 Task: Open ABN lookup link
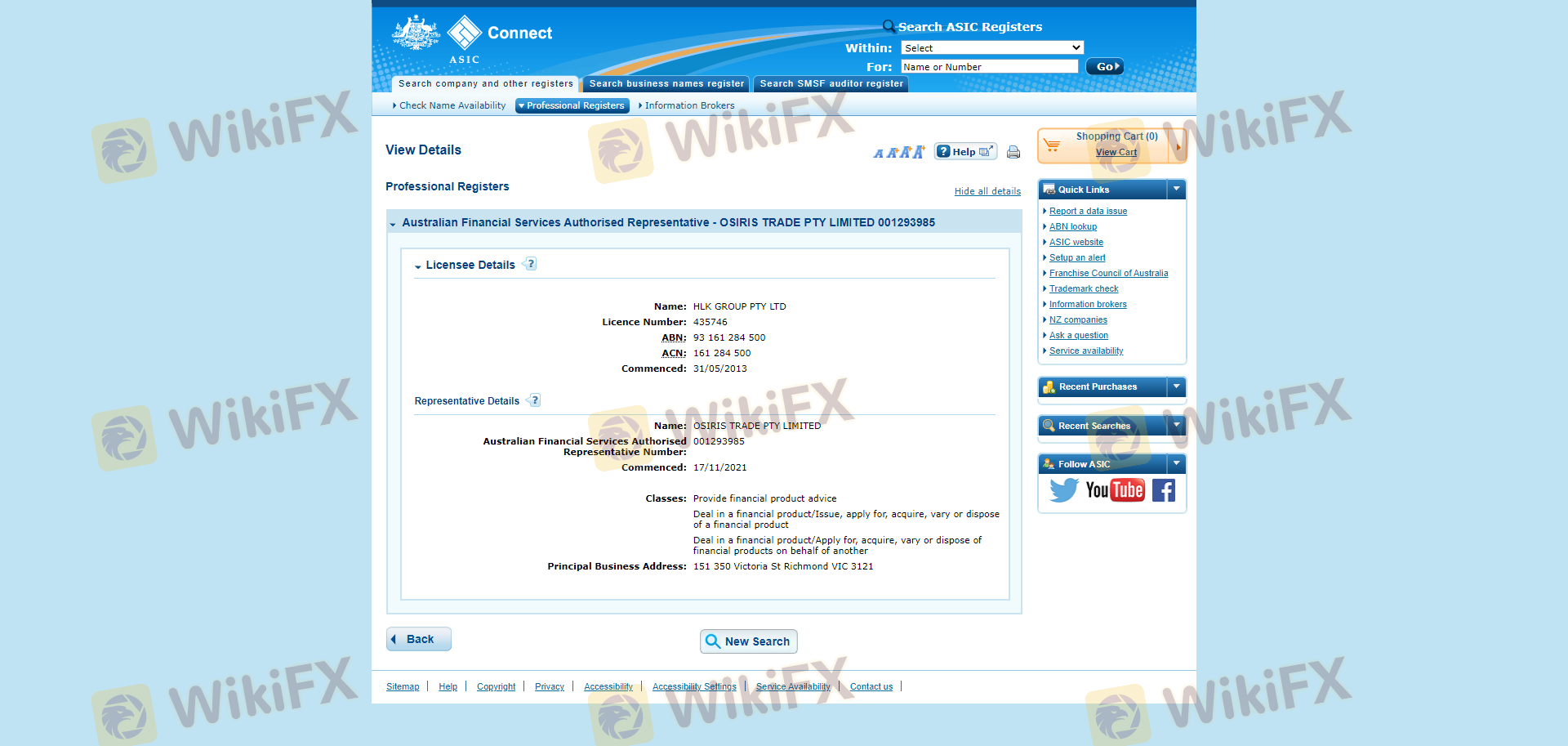[1073, 226]
